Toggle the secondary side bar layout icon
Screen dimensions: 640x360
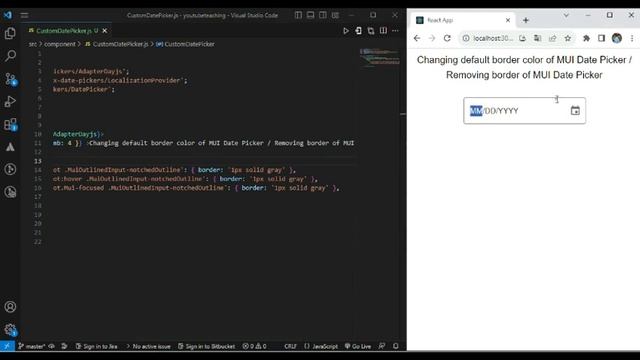click(x=323, y=15)
